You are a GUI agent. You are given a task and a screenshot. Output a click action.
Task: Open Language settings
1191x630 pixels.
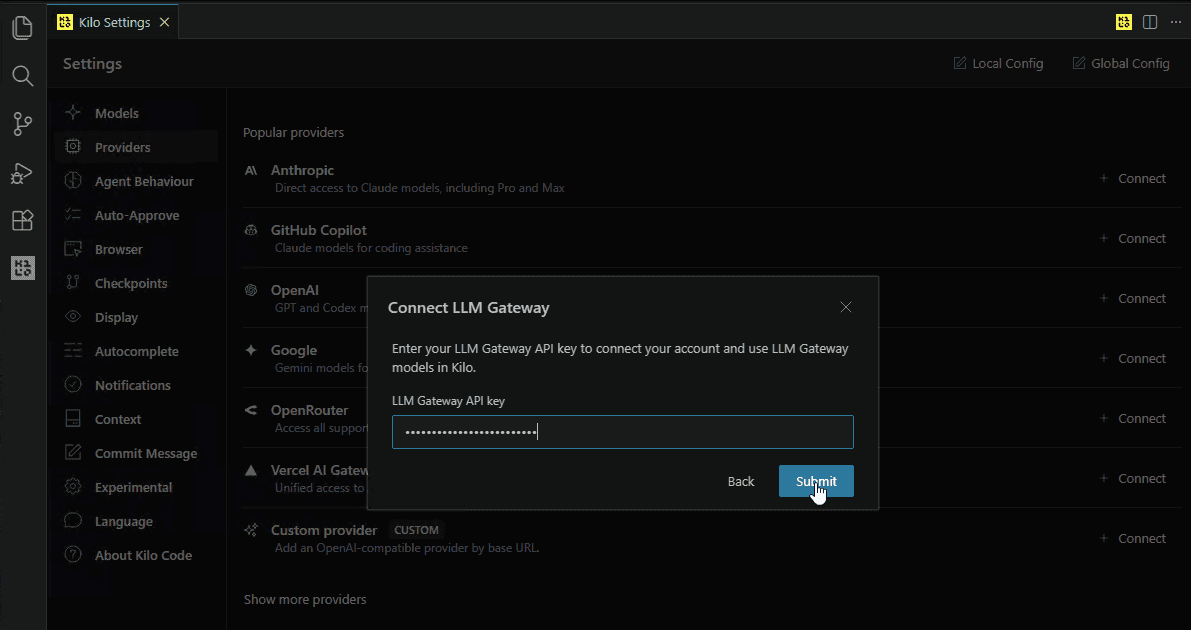(x=136, y=521)
